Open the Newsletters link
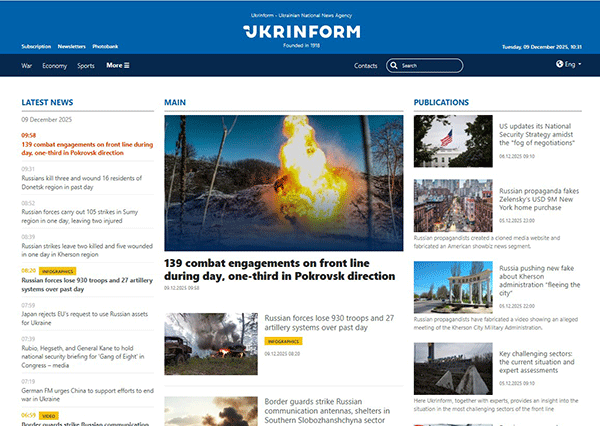 [x=72, y=46]
